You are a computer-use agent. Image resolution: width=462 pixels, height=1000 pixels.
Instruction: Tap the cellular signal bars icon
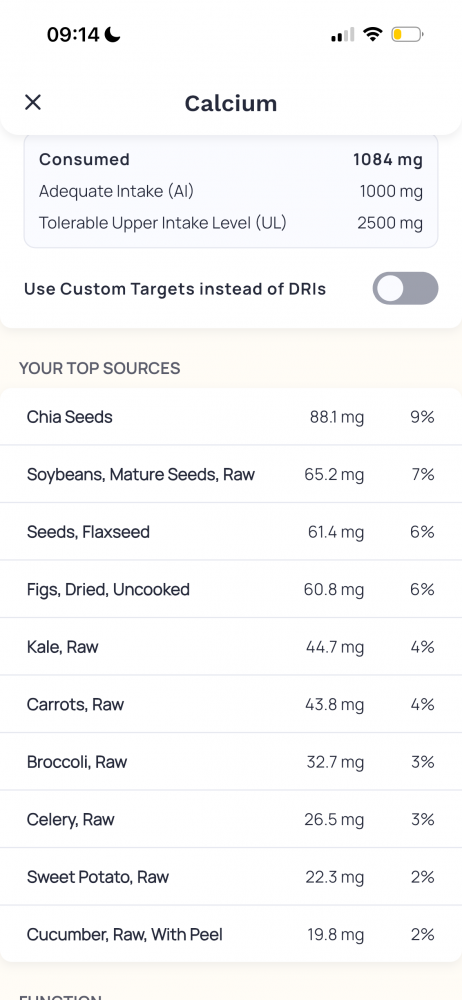click(343, 34)
